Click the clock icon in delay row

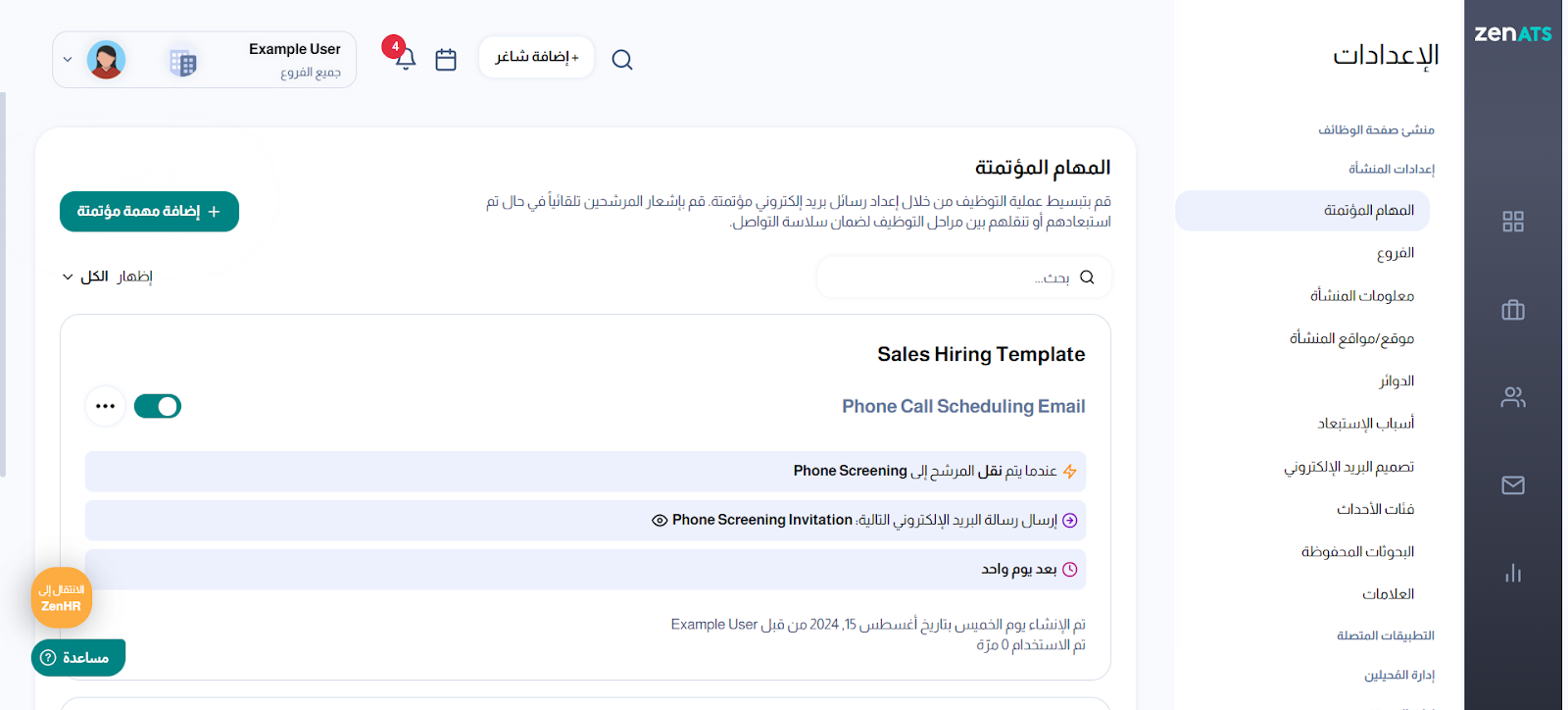tap(1070, 570)
